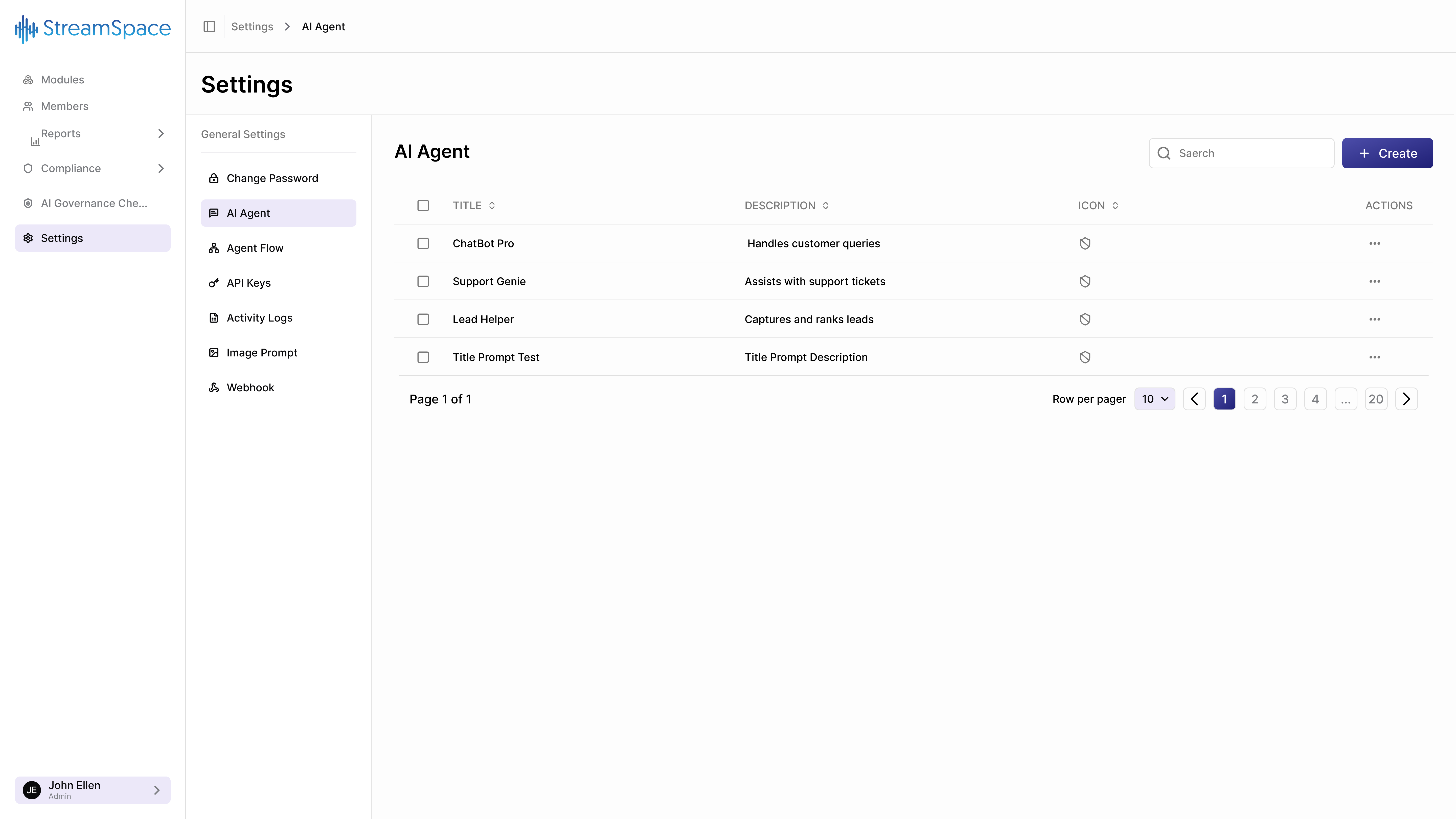The image size is (1456, 819).
Task: Click 'Title Prompt Description' cell
Action: (x=806, y=357)
